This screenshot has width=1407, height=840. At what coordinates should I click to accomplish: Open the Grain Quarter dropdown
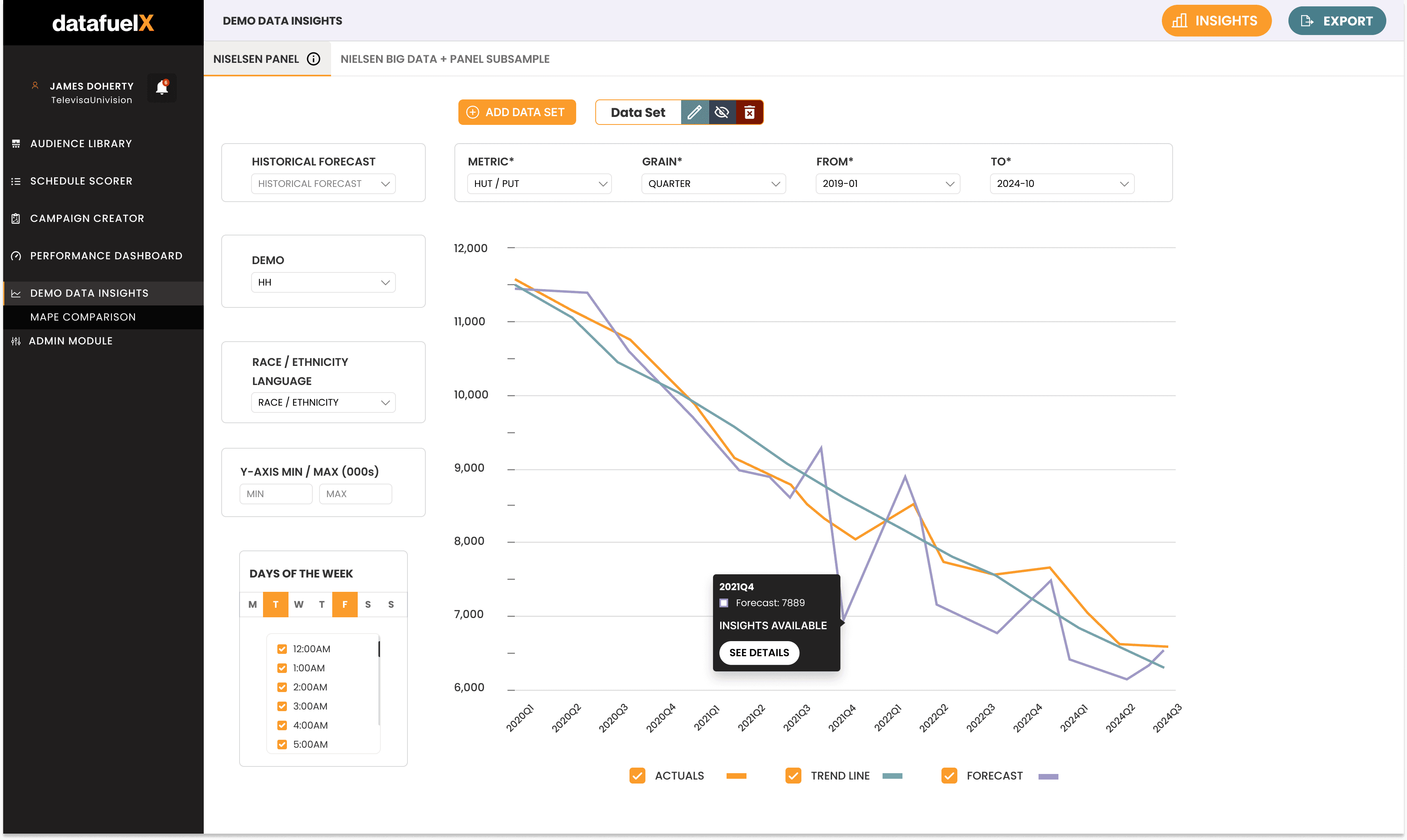click(x=714, y=184)
